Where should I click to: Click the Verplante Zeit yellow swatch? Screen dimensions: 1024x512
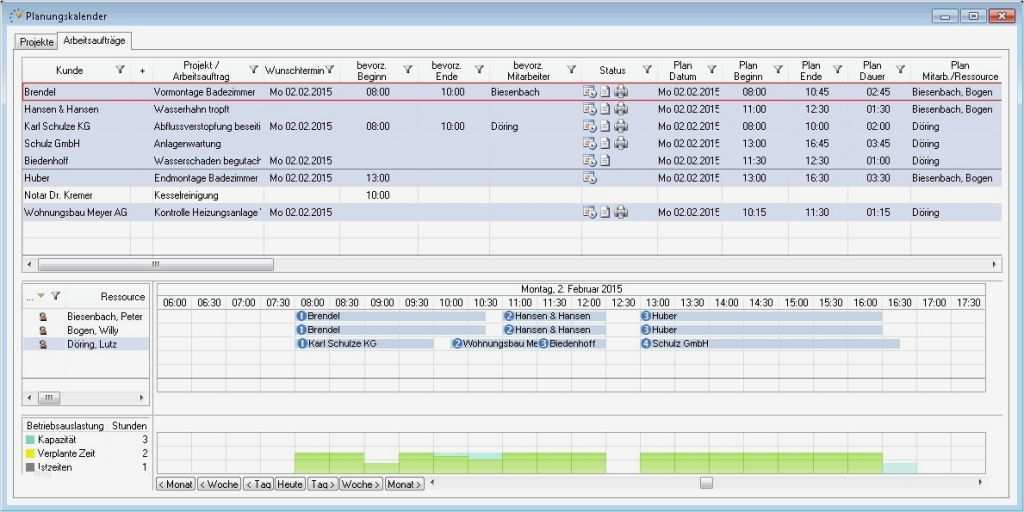[31, 454]
